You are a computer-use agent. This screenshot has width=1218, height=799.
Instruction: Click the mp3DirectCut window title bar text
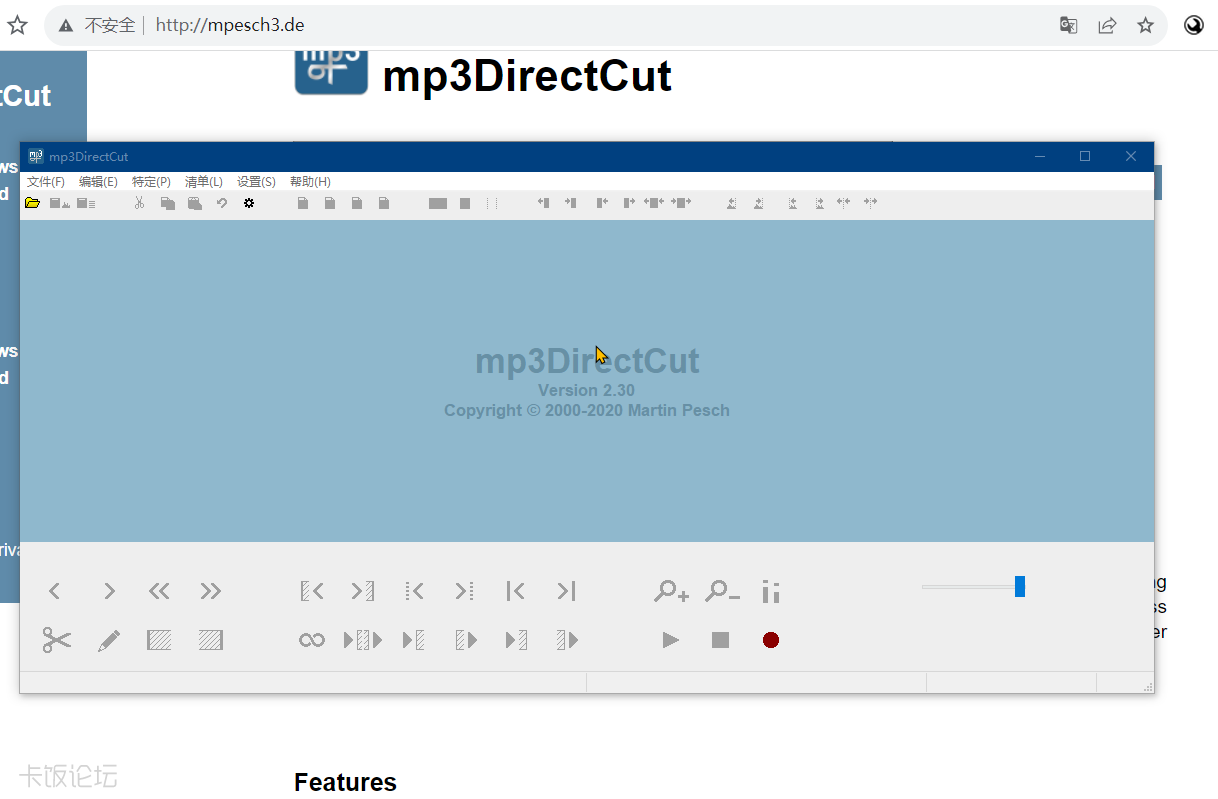[88, 157]
